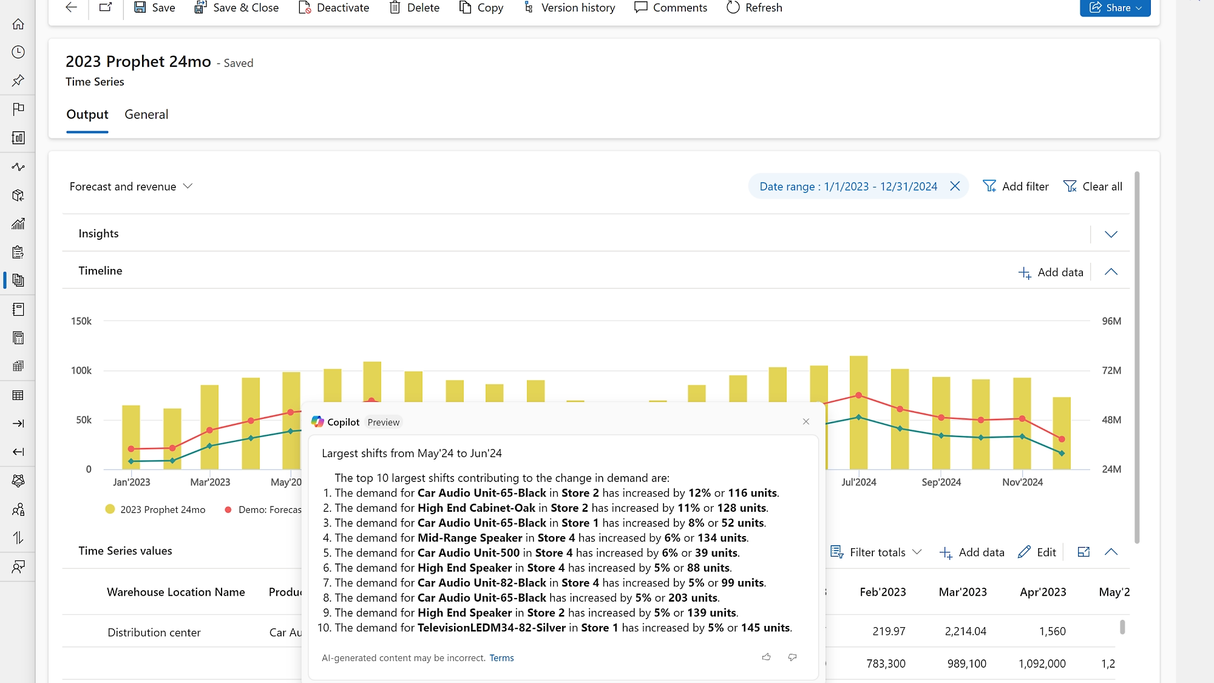The height and width of the screenshot is (683, 1214).
Task: Open the Terms link in Copilot
Action: pos(501,658)
